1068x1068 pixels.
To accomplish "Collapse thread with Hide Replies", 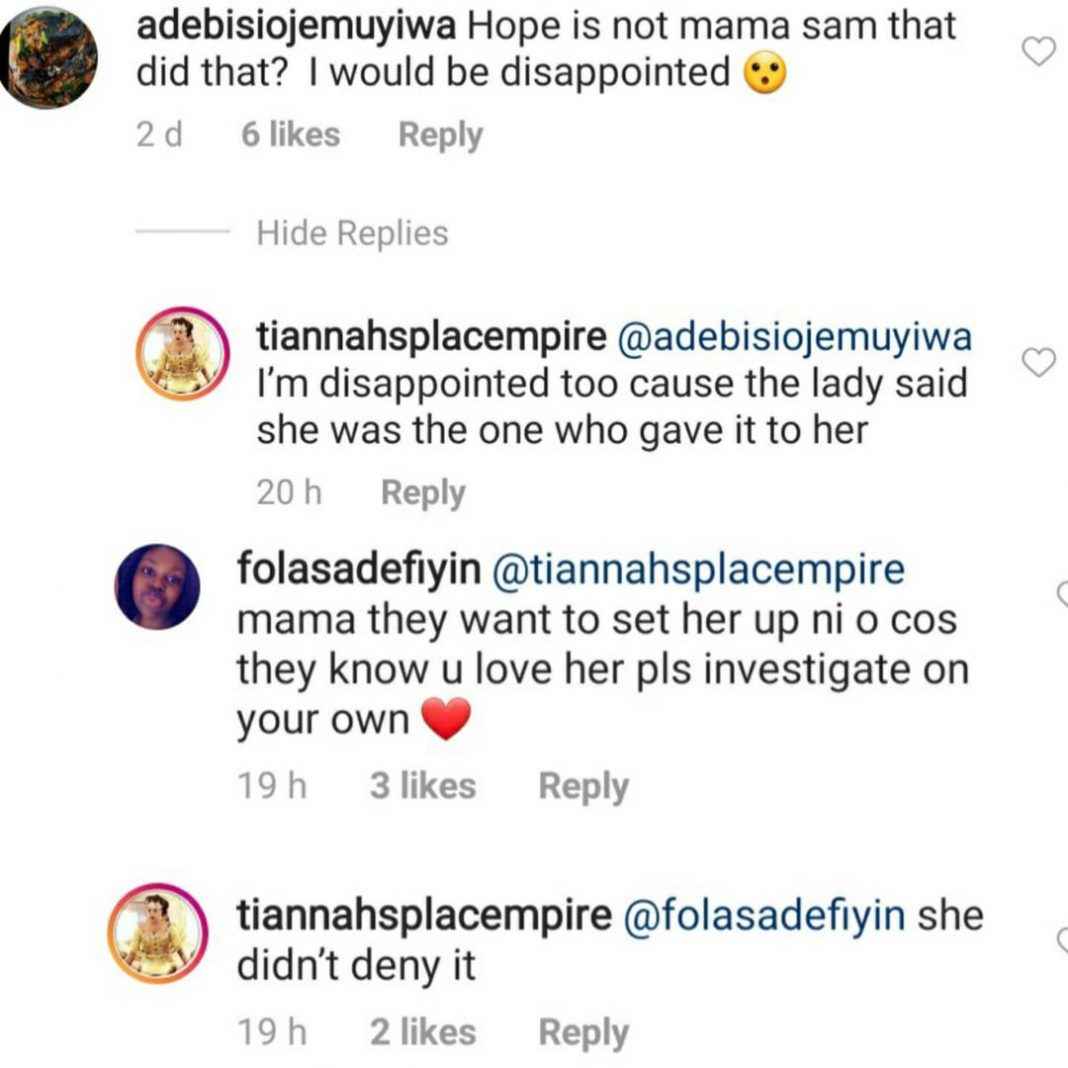I will [352, 233].
